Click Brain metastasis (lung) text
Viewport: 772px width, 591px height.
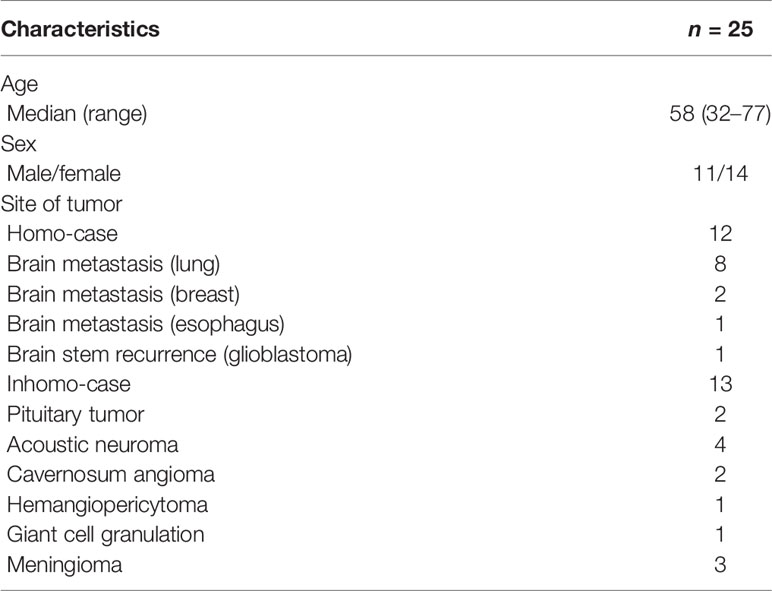113,264
